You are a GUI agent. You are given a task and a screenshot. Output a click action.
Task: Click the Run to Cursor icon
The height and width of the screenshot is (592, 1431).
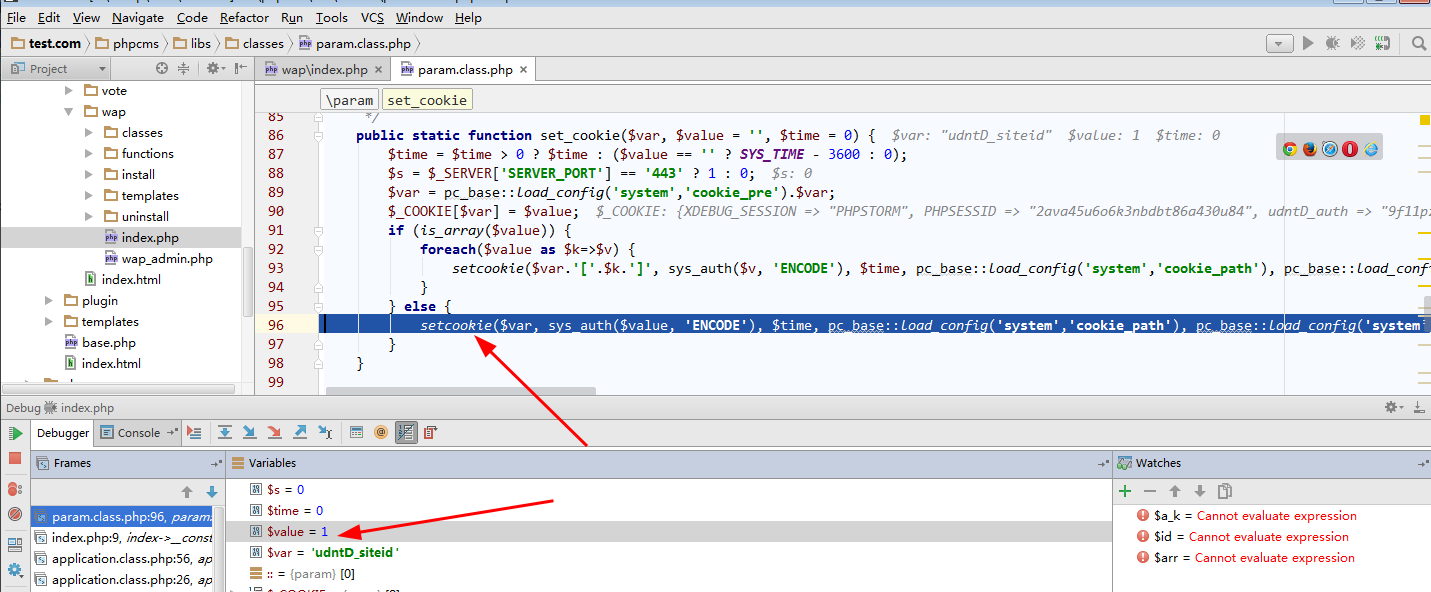[324, 432]
